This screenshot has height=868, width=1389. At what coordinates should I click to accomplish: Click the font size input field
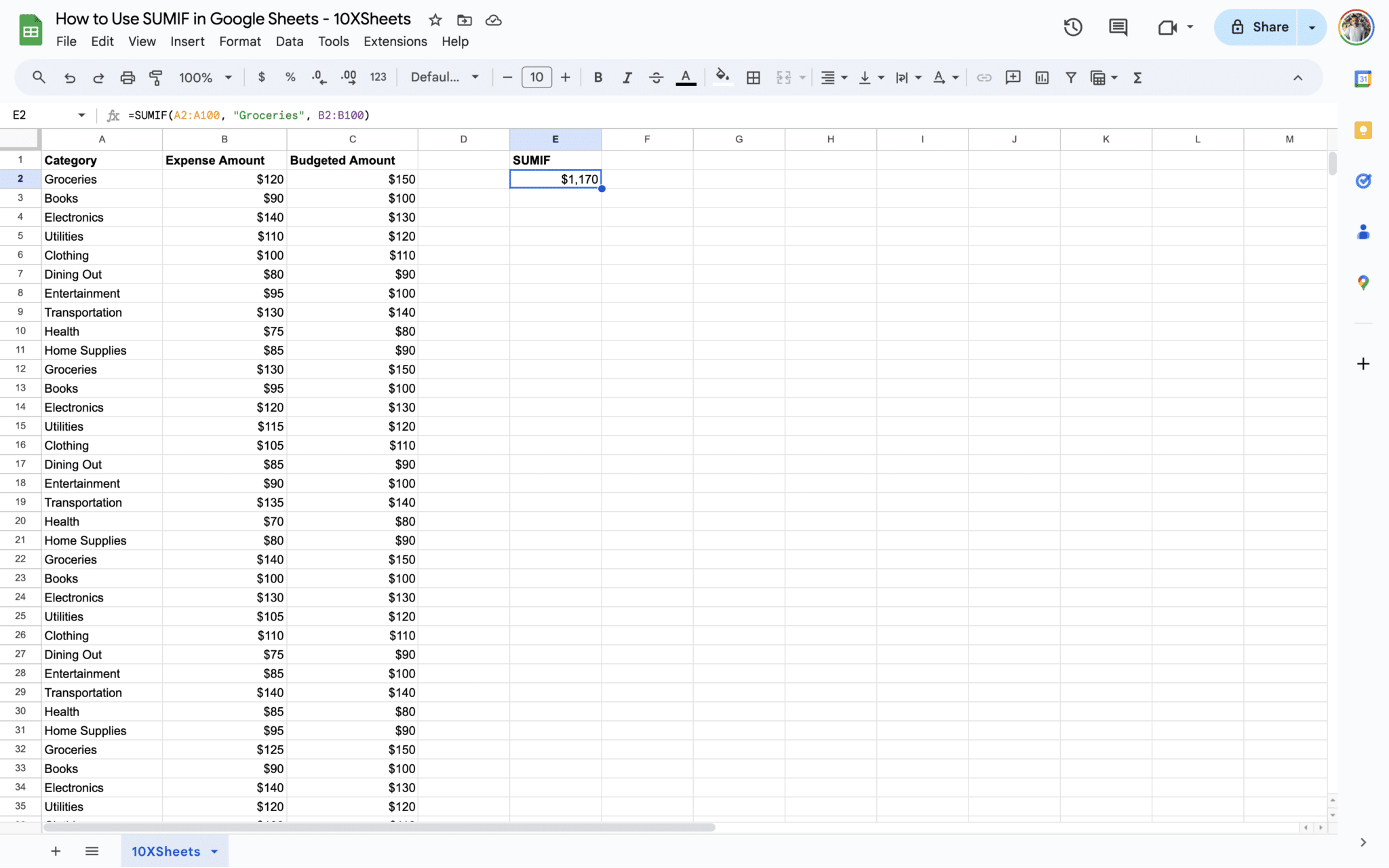[x=536, y=77]
